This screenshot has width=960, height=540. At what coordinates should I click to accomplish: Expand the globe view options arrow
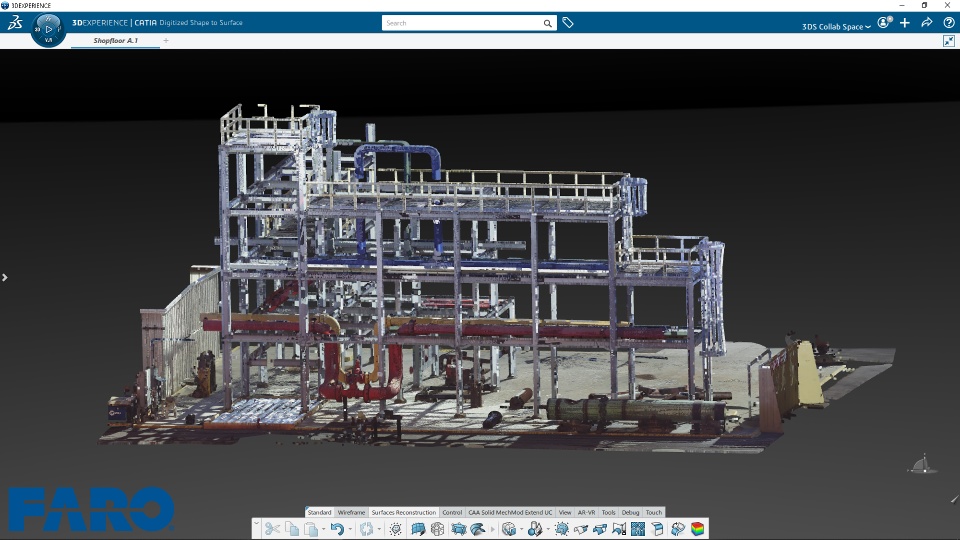coord(522,529)
